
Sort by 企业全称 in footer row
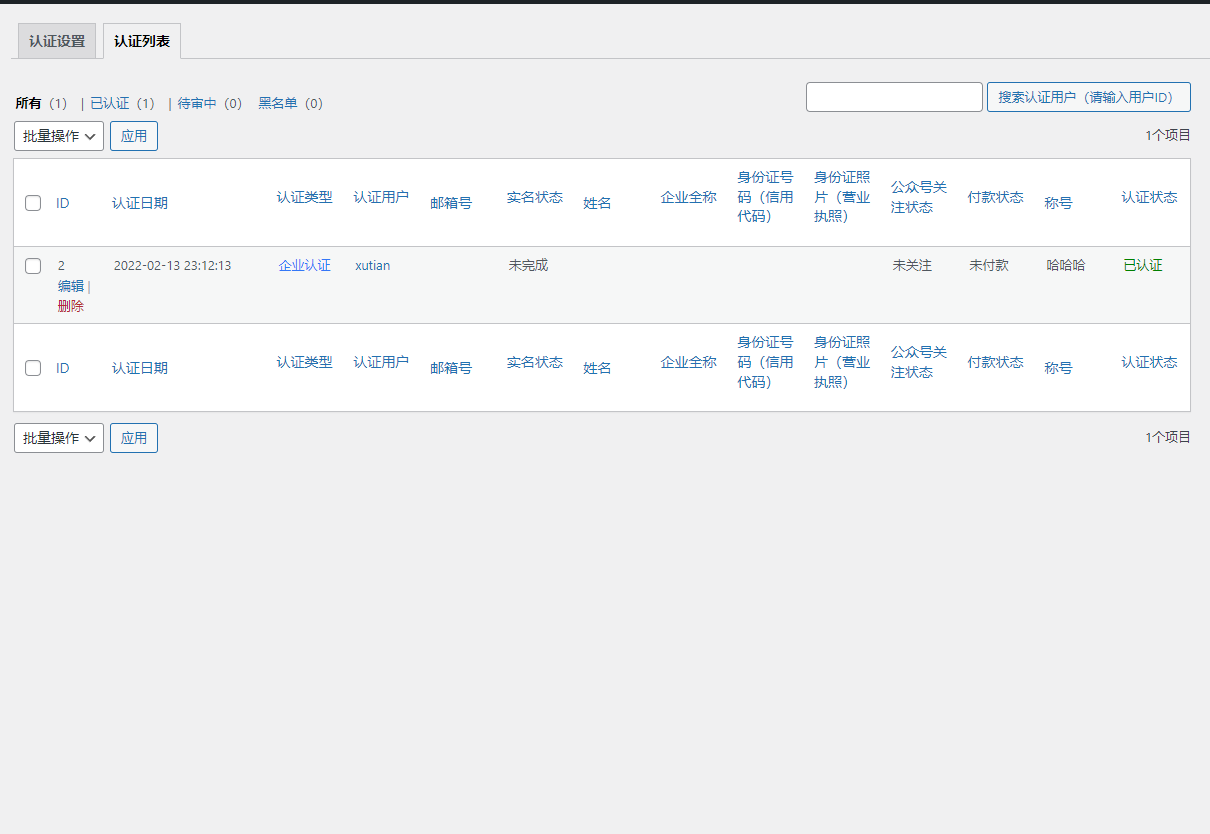689,362
